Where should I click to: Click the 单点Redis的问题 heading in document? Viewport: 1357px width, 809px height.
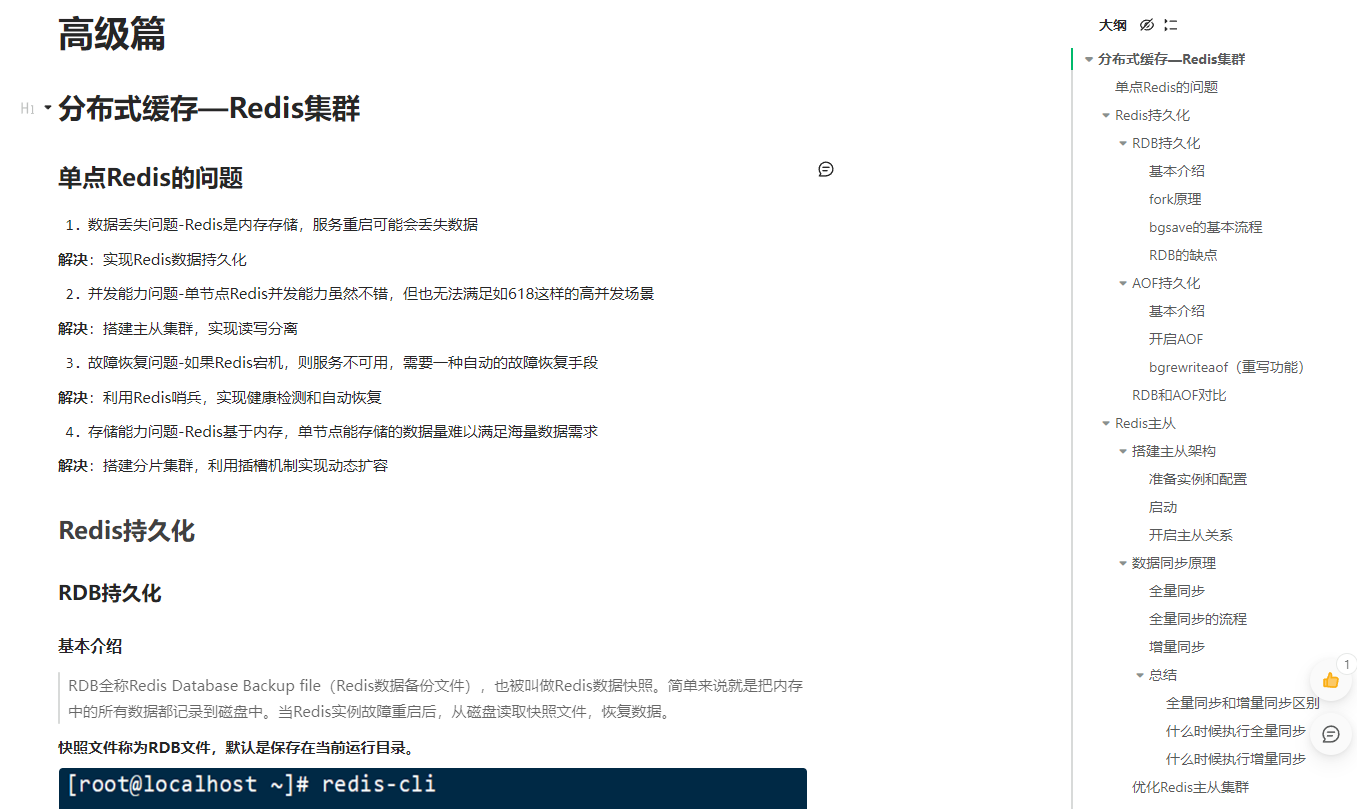151,178
